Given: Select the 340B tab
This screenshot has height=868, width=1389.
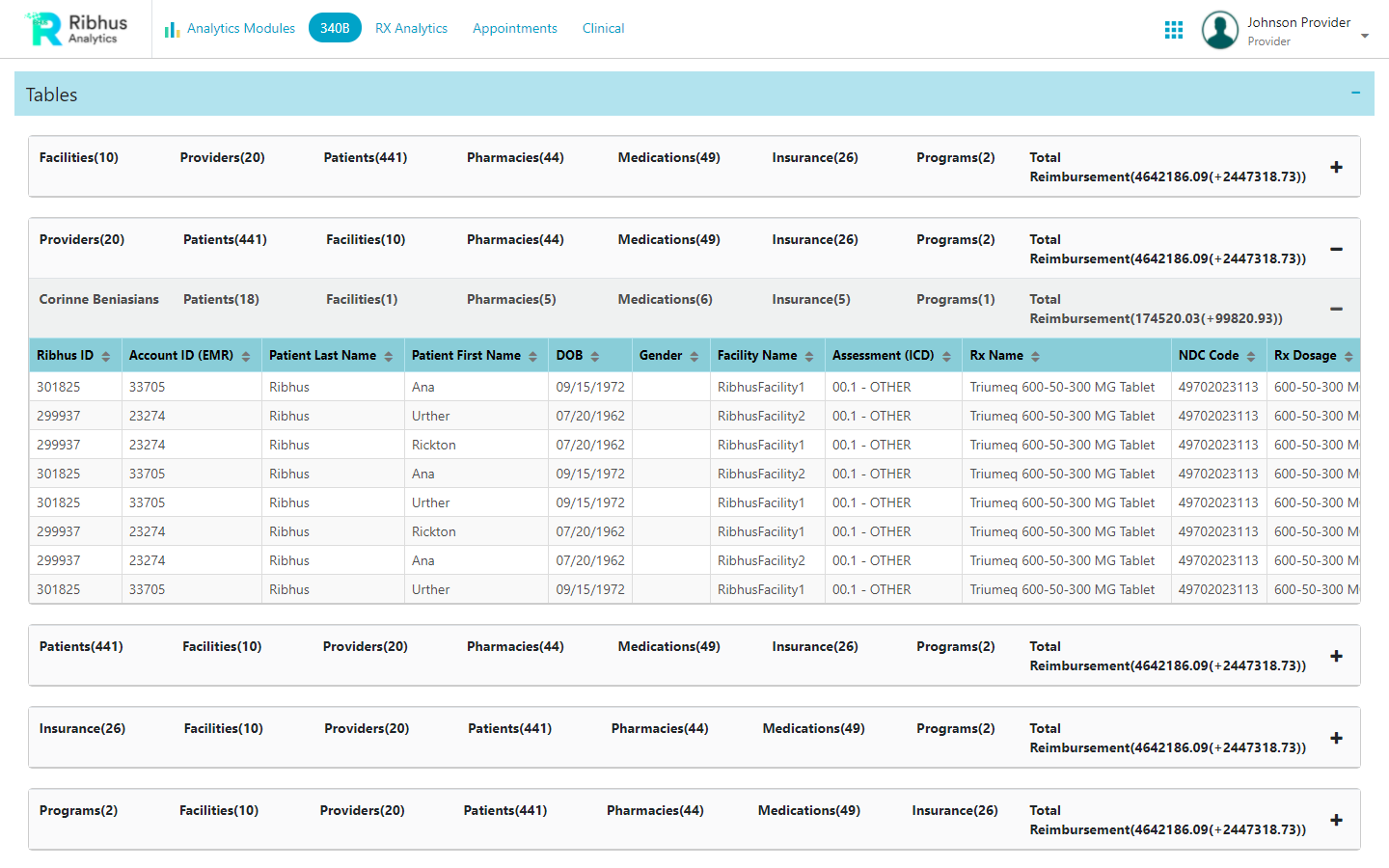Looking at the screenshot, I should 335,29.
